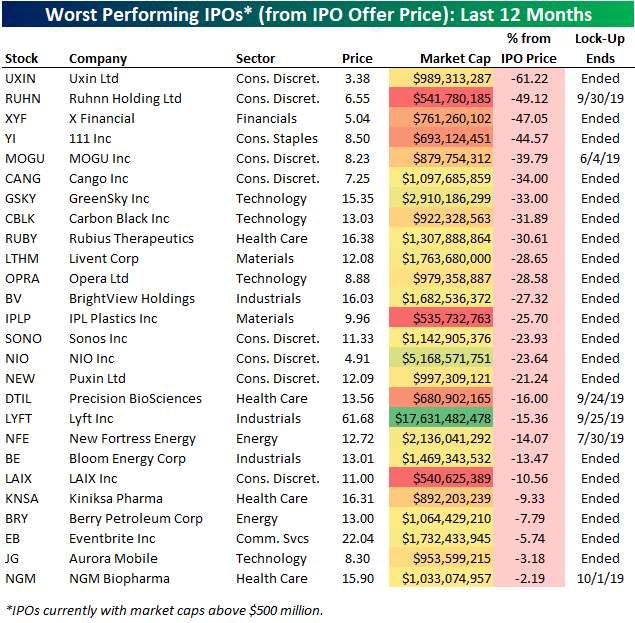Image resolution: width=635 pixels, height=623 pixels.
Task: Click the 6/4/19 lock-up date
Action: coord(600,159)
